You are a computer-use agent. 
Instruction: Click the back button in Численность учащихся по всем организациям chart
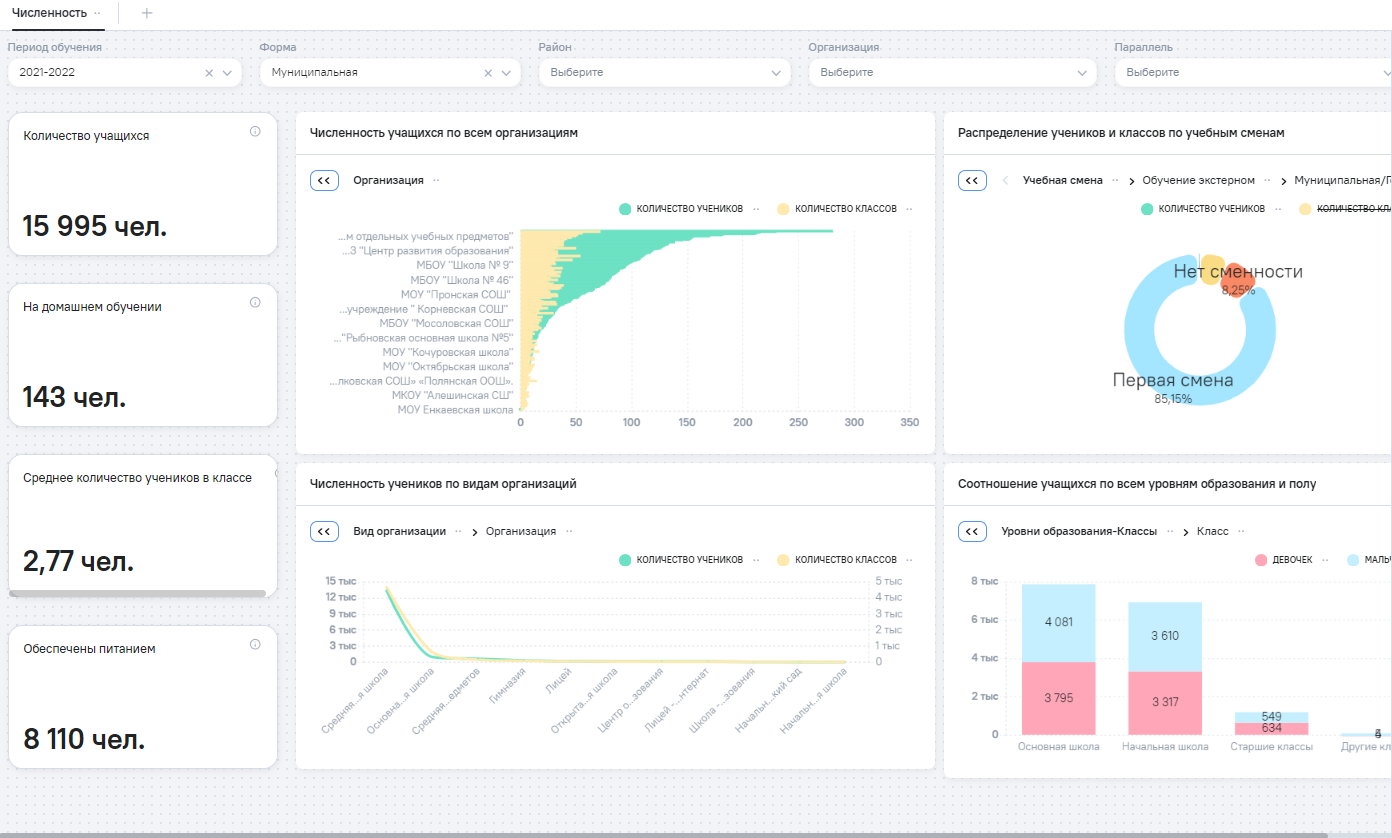tap(324, 180)
